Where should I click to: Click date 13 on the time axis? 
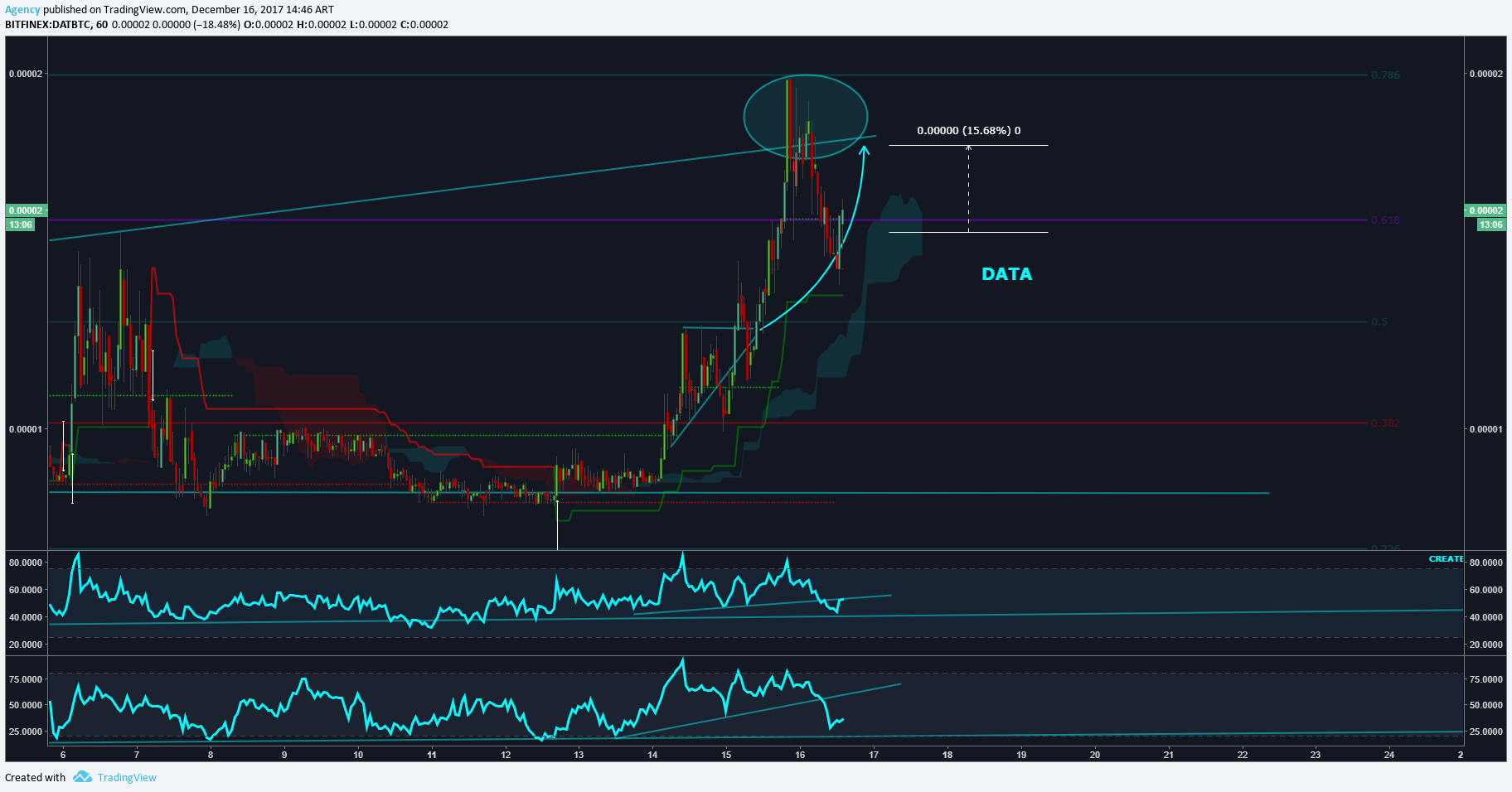tap(579, 755)
